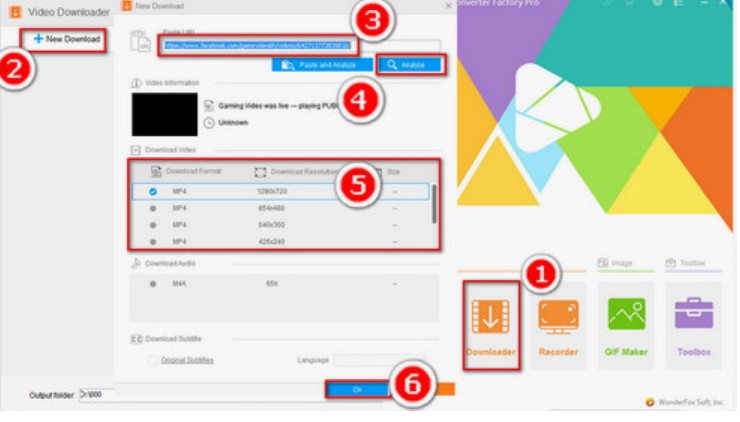The height and width of the screenshot is (422, 740).
Task: Select the MP4 1280x720 option
Action: [x=281, y=191]
